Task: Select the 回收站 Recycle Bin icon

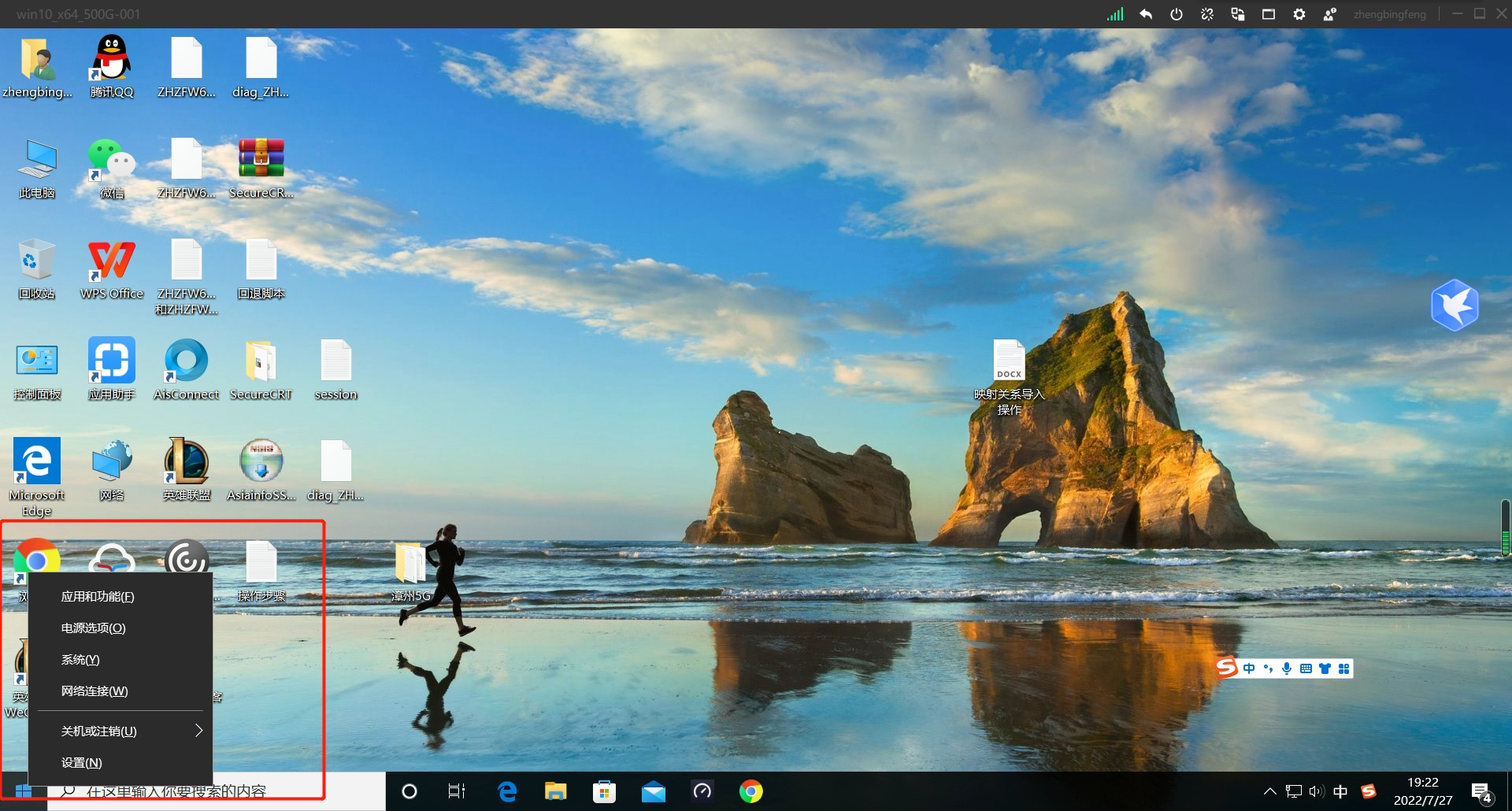Action: click(x=37, y=268)
